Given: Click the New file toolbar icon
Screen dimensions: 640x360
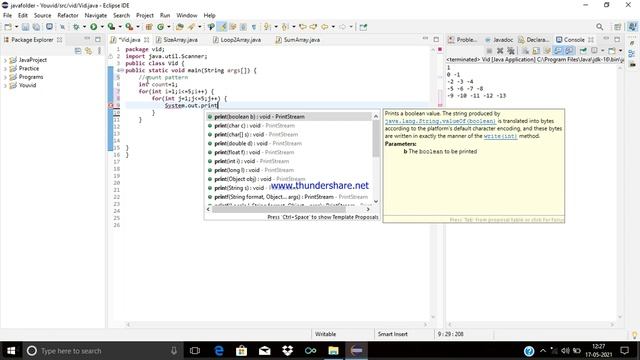Looking at the screenshot, I should pos(8,27).
